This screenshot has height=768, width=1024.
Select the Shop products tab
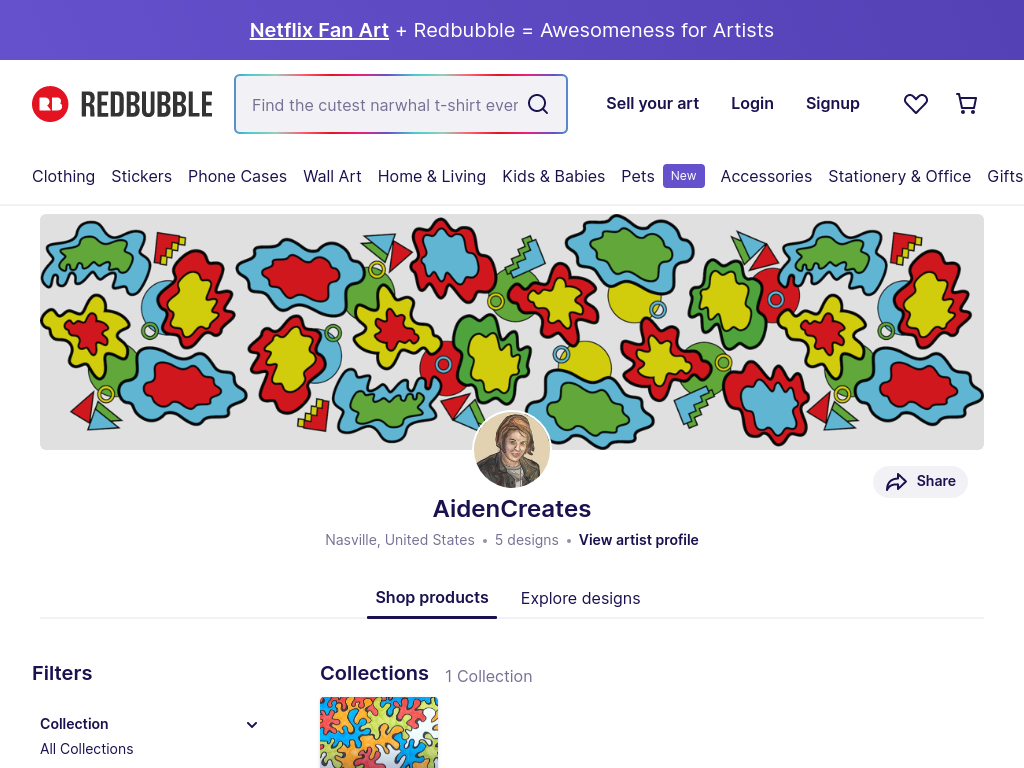point(432,598)
